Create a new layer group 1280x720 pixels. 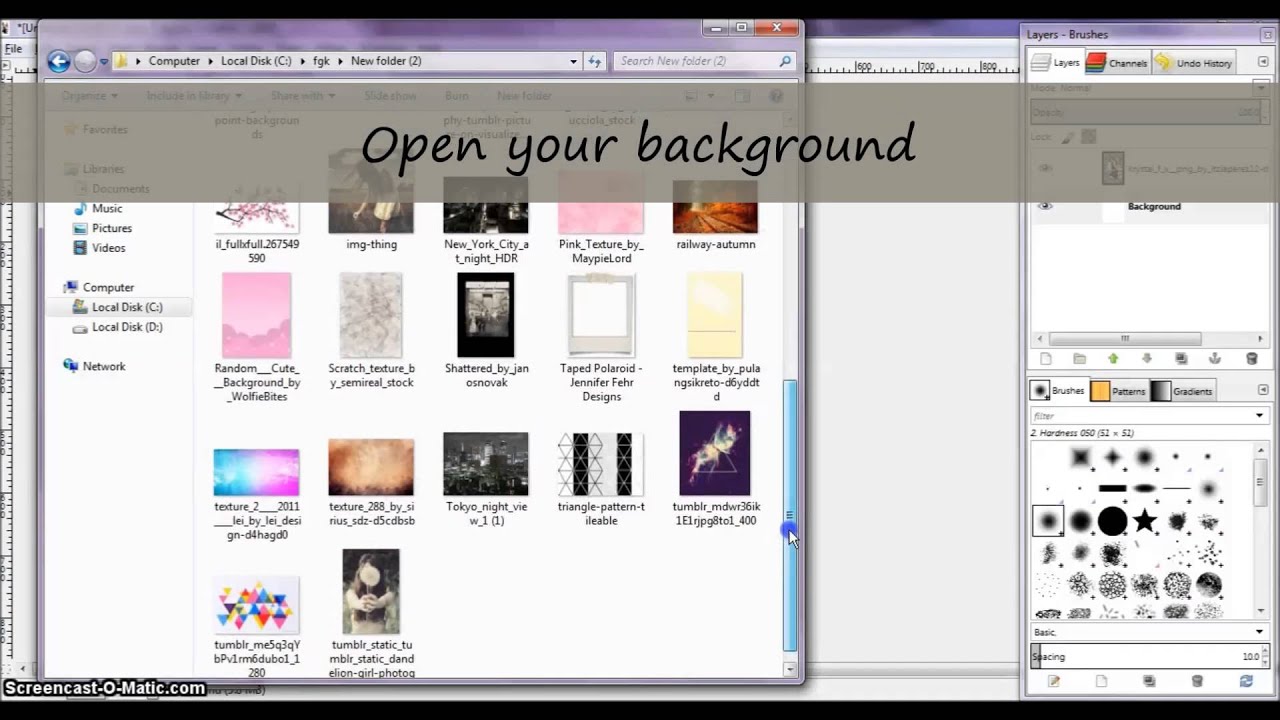pos(1080,359)
